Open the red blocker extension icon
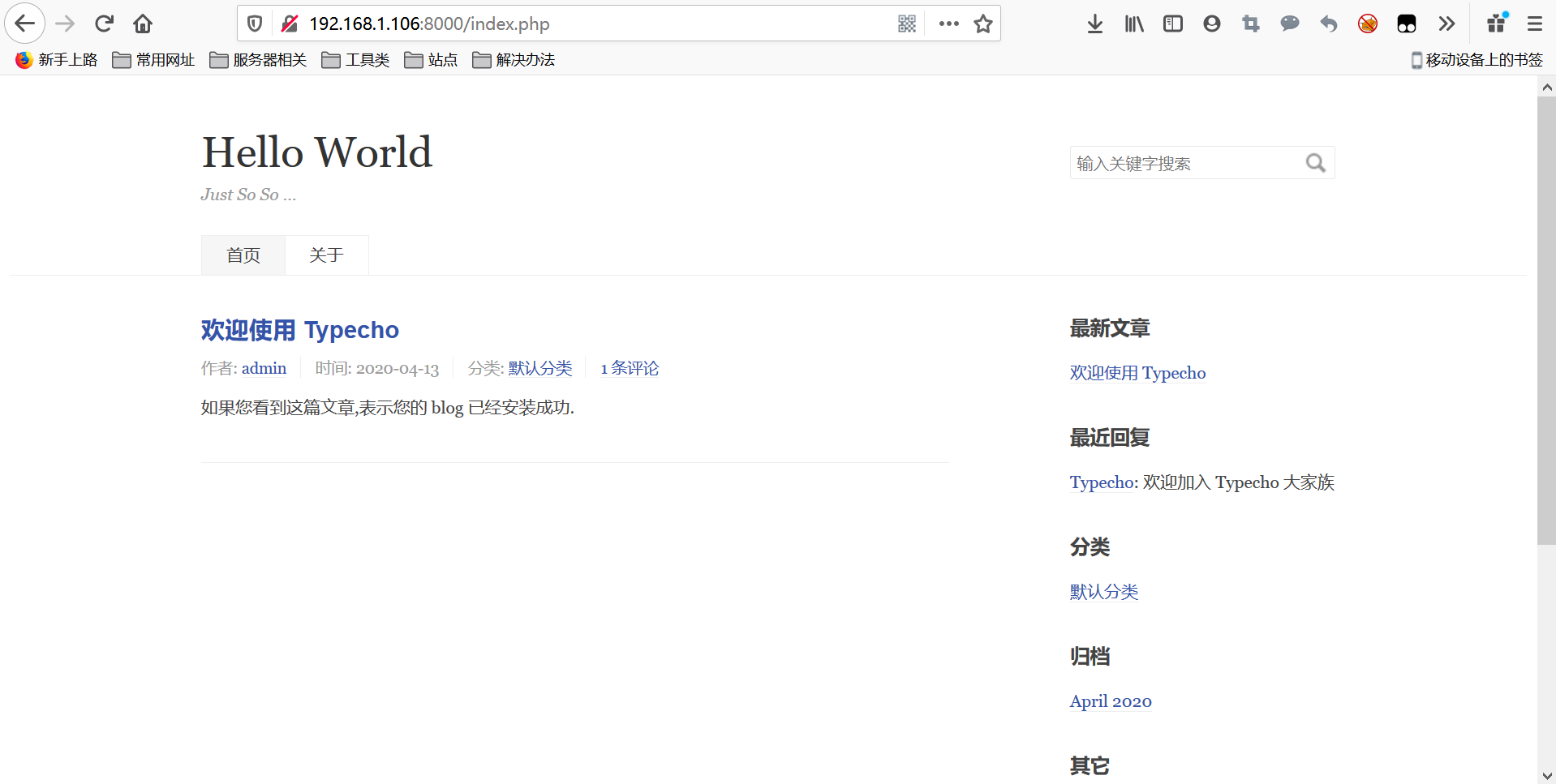Screen dimensions: 1556x784 pos(1368,24)
